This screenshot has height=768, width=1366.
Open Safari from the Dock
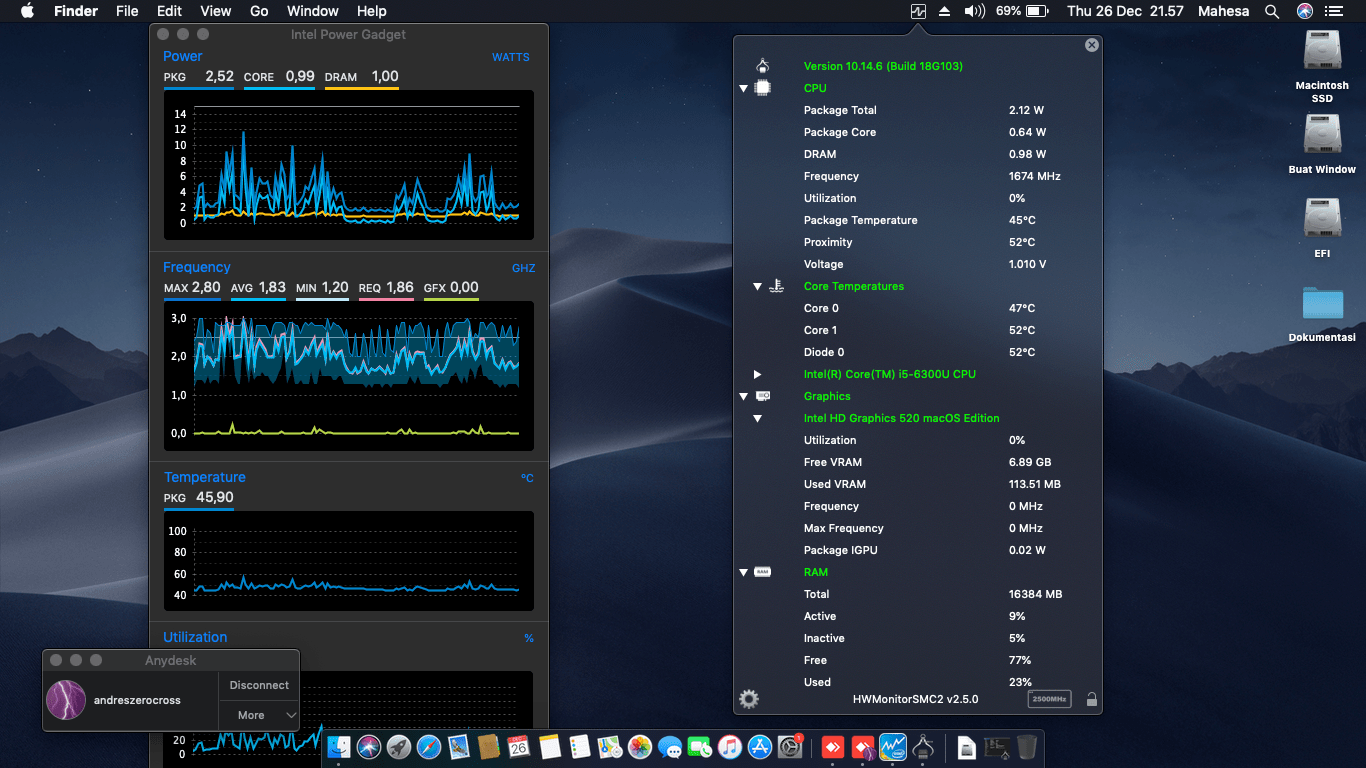click(x=429, y=746)
